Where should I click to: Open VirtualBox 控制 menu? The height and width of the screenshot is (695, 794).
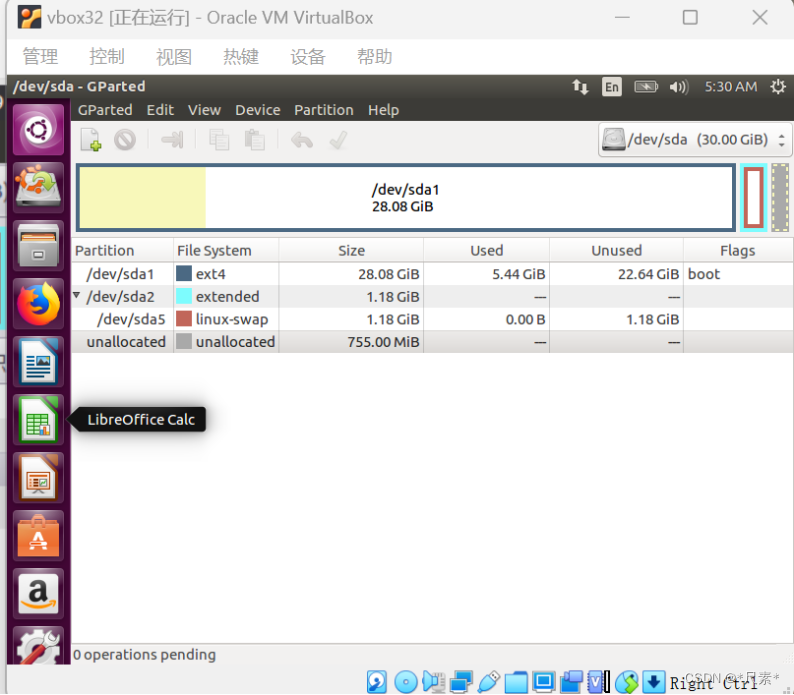[107, 56]
